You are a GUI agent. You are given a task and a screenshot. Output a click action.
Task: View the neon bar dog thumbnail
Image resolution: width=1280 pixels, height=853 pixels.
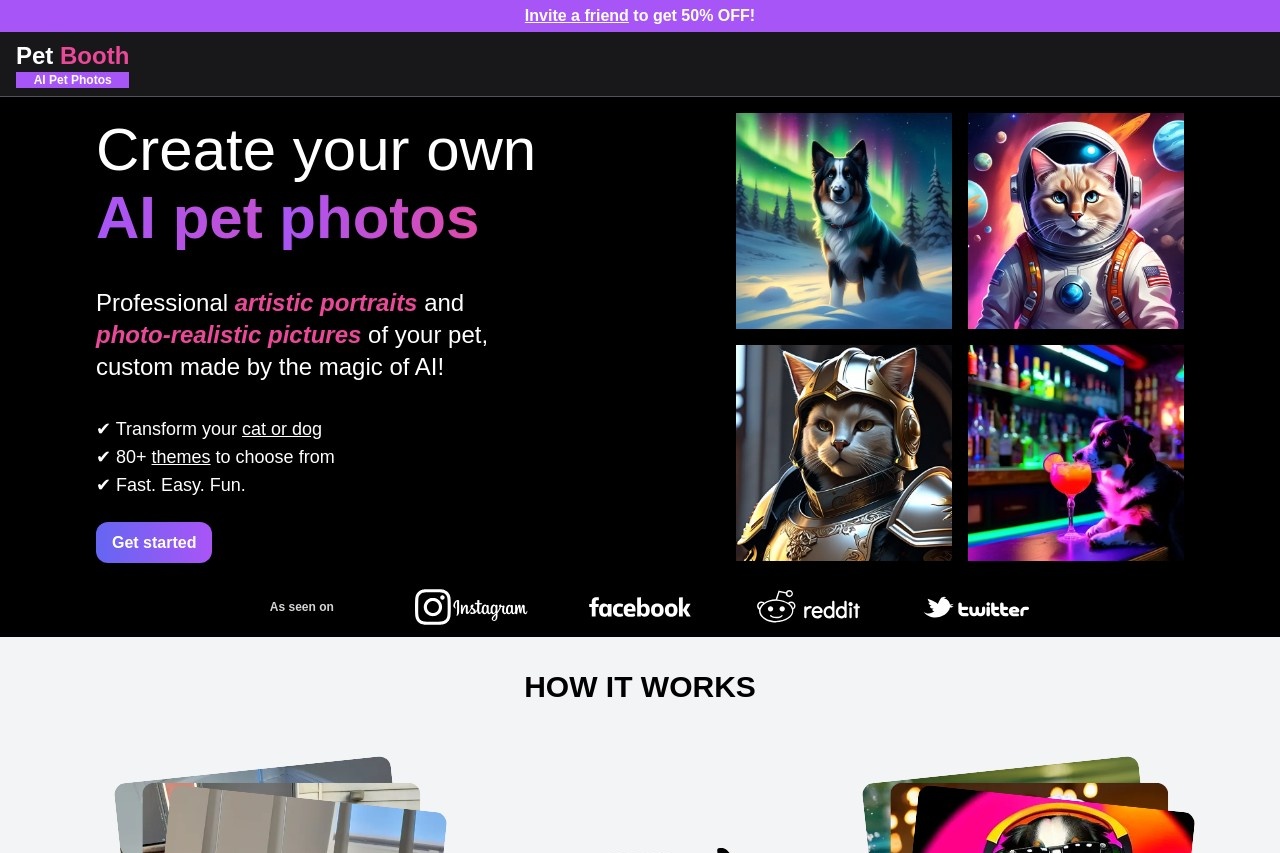pyautogui.click(x=1076, y=453)
